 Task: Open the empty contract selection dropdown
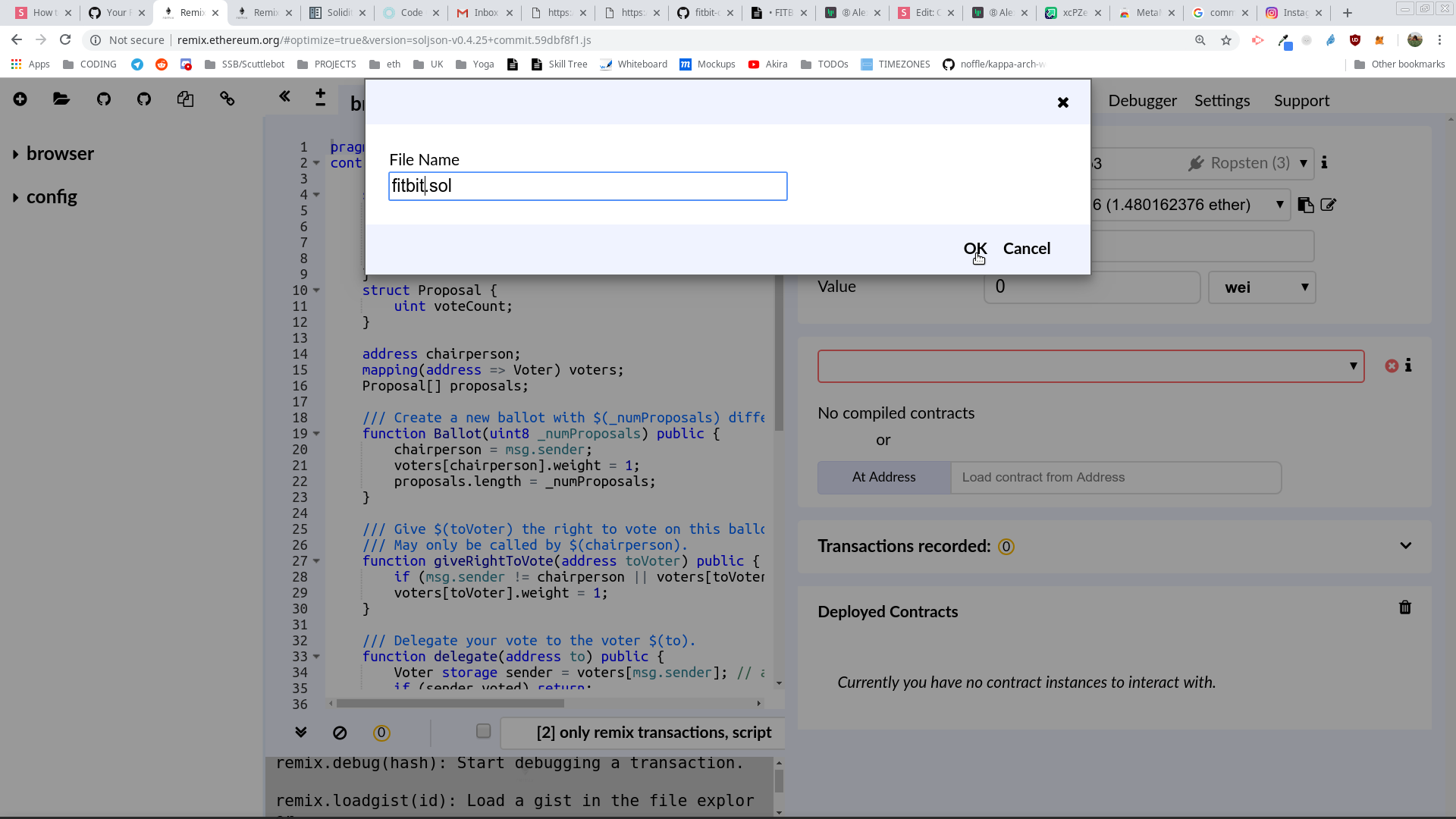(1090, 366)
